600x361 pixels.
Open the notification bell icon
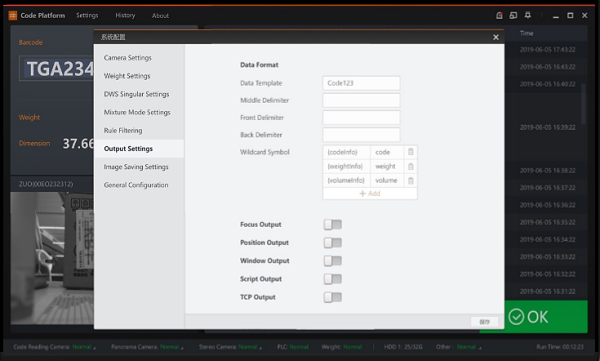(x=528, y=15)
